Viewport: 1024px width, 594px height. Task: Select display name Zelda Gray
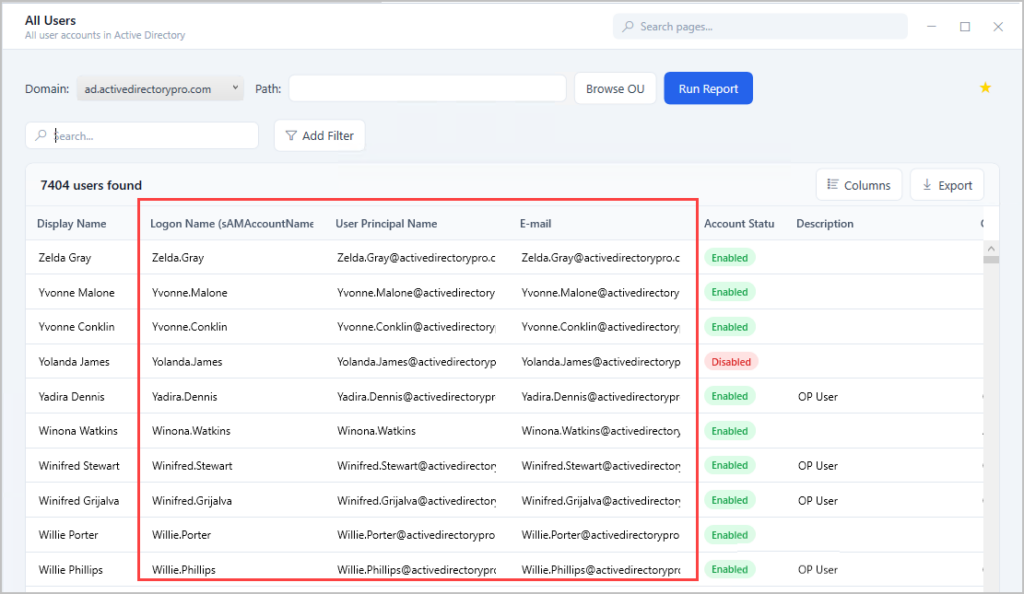coord(65,257)
